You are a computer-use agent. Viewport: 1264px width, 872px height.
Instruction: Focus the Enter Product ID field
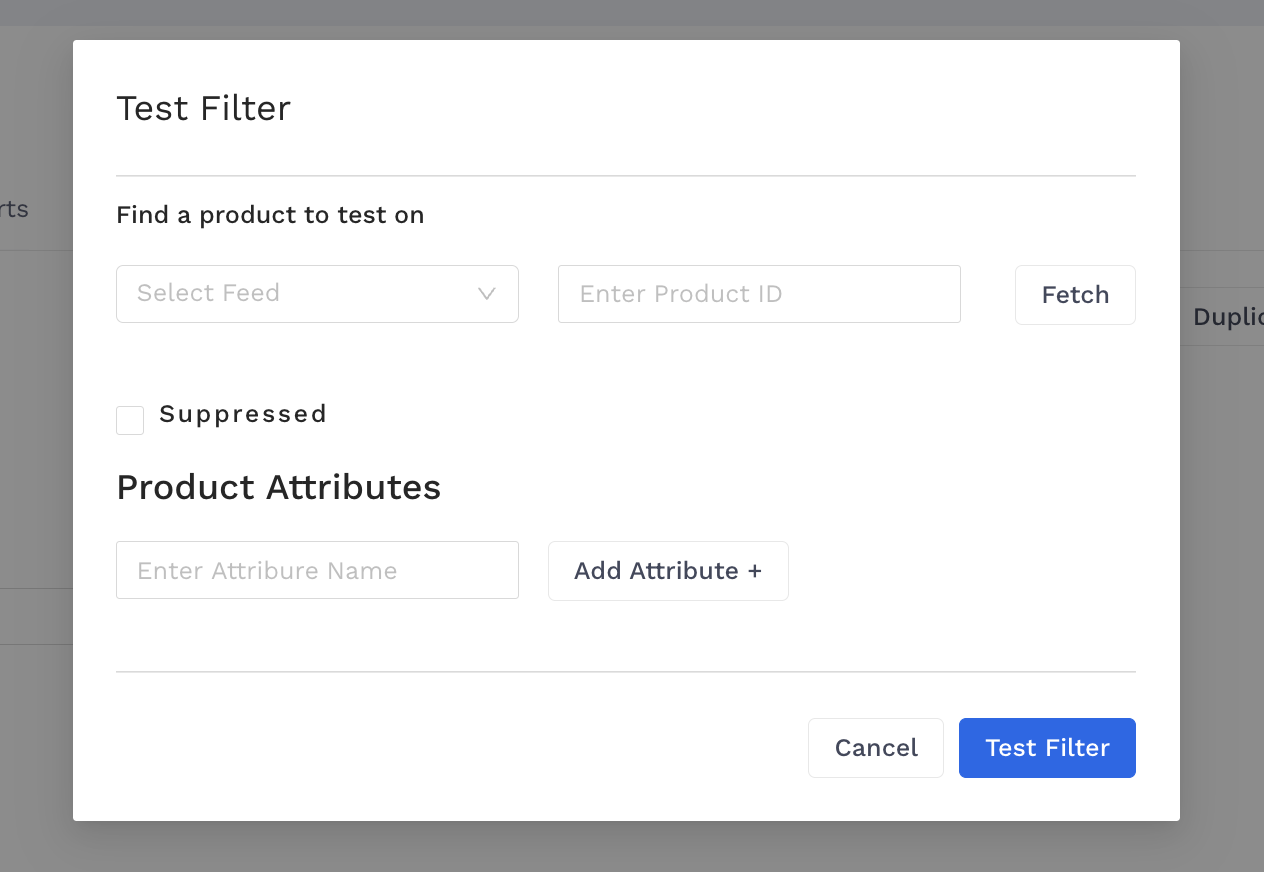[x=758, y=294]
